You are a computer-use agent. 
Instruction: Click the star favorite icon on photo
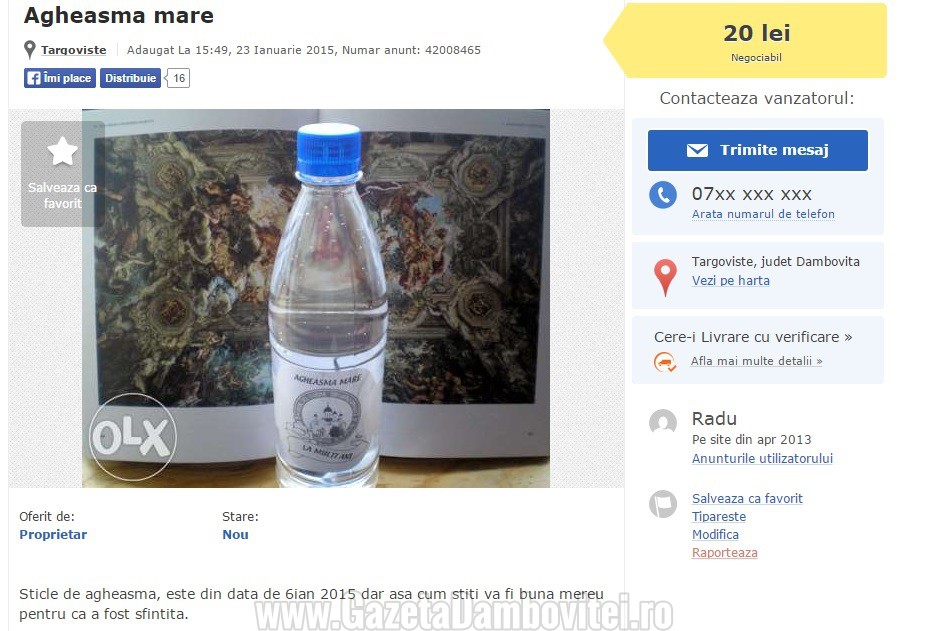62,151
